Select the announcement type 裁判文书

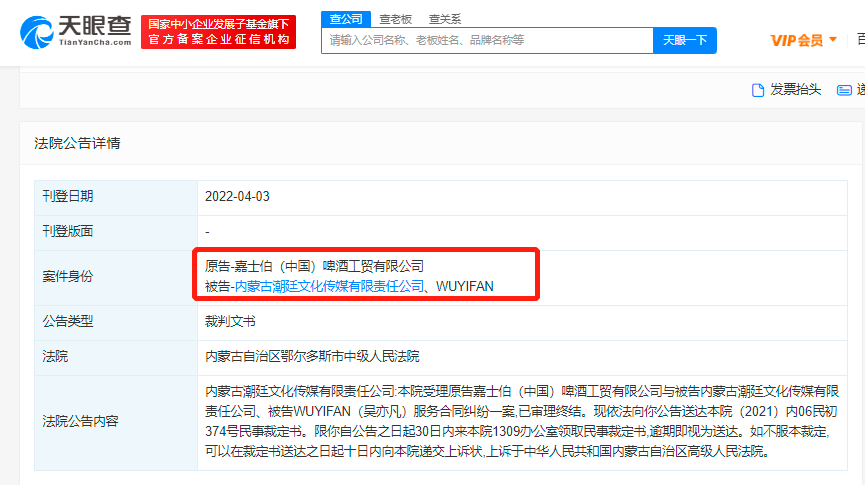[x=230, y=321]
